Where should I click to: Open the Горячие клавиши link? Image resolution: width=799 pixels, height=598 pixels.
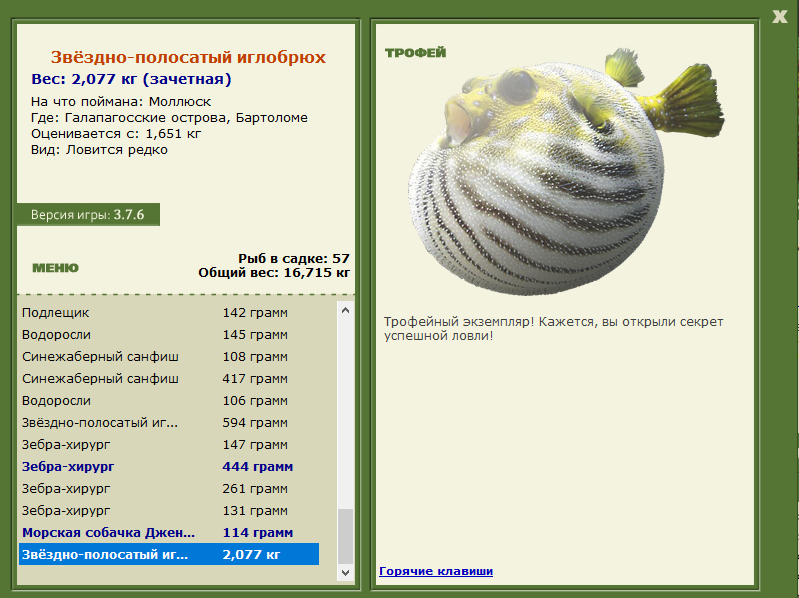pos(436,571)
